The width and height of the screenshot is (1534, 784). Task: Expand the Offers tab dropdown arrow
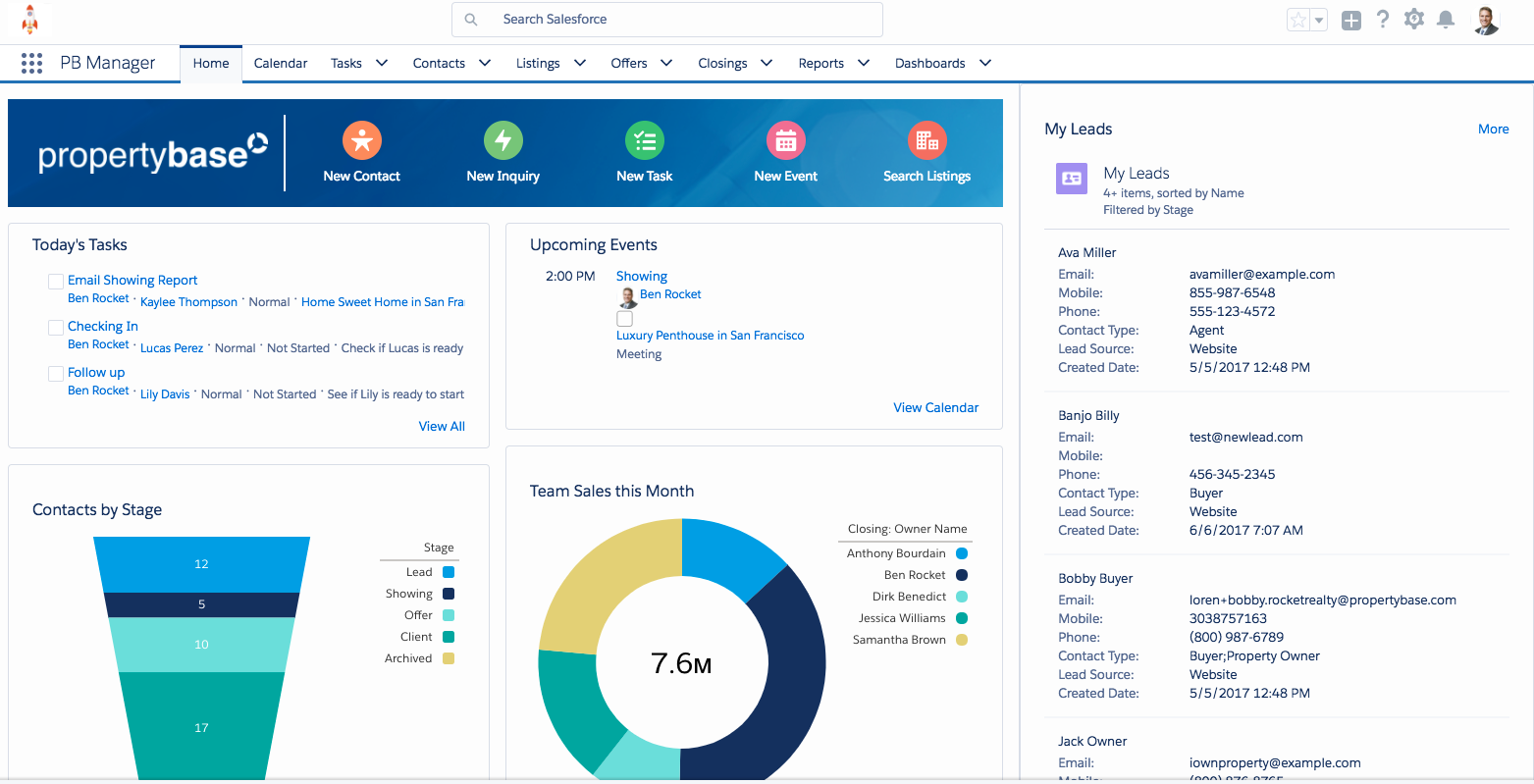click(666, 63)
